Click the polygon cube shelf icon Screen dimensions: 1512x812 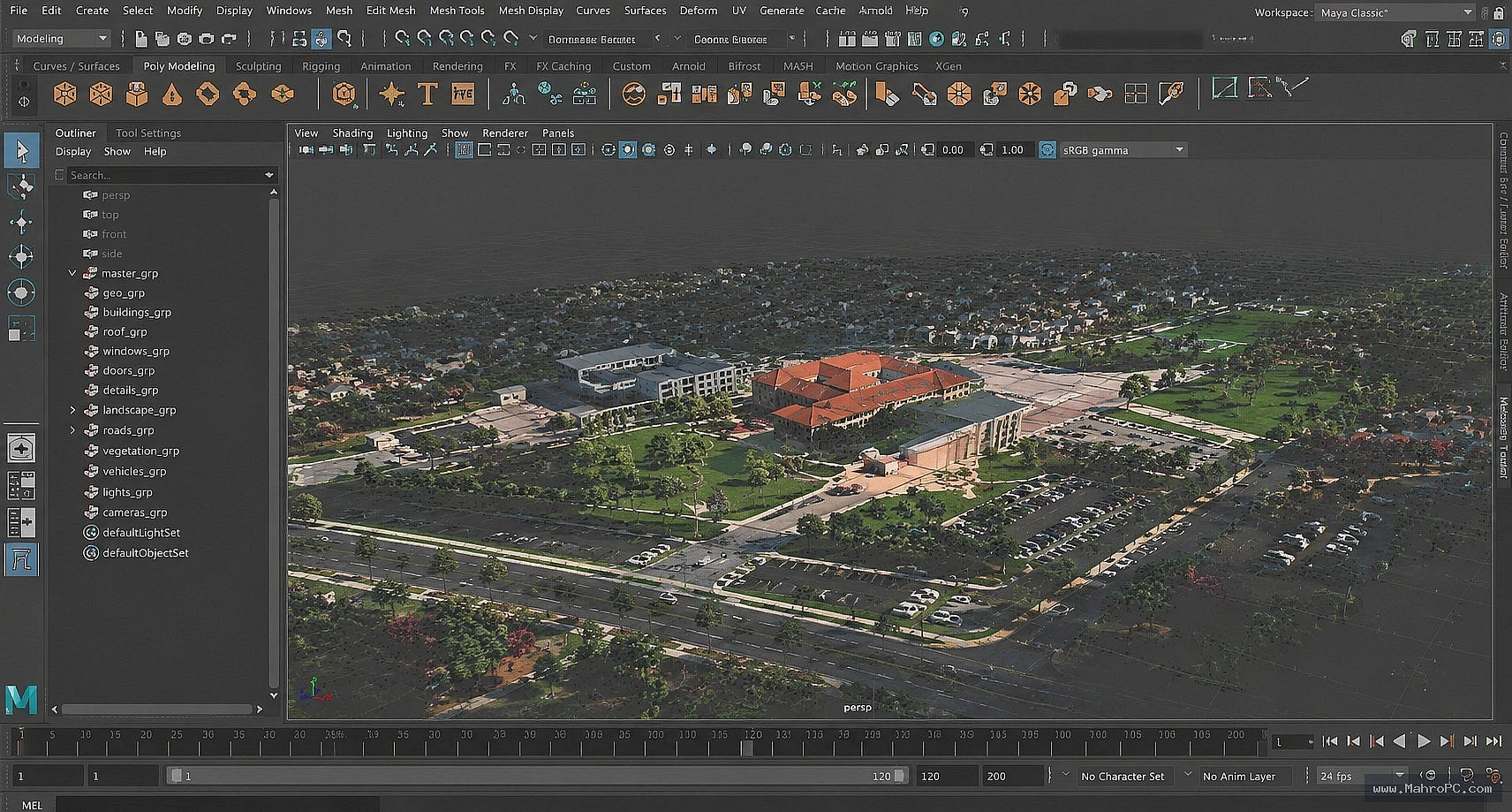tap(101, 95)
